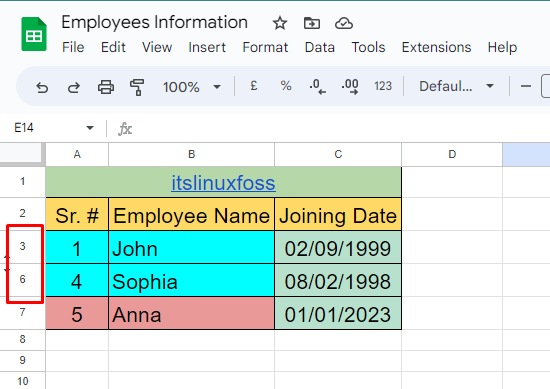The width and height of the screenshot is (550, 389).
Task: Select the Paint format roller icon
Action: [x=137, y=87]
